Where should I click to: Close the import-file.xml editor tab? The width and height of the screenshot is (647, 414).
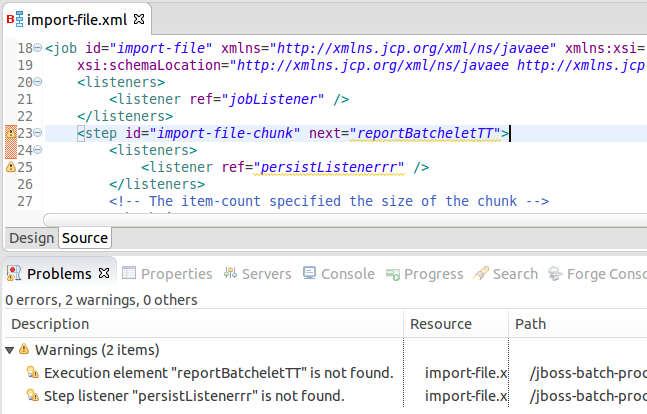(139, 19)
